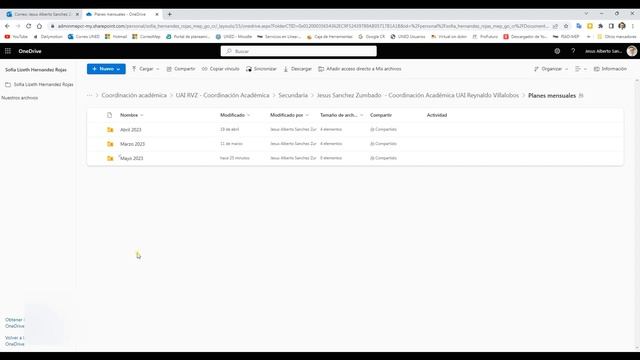Open the YouTube bookmark
The width and height of the screenshot is (640, 360).
coord(16,37)
